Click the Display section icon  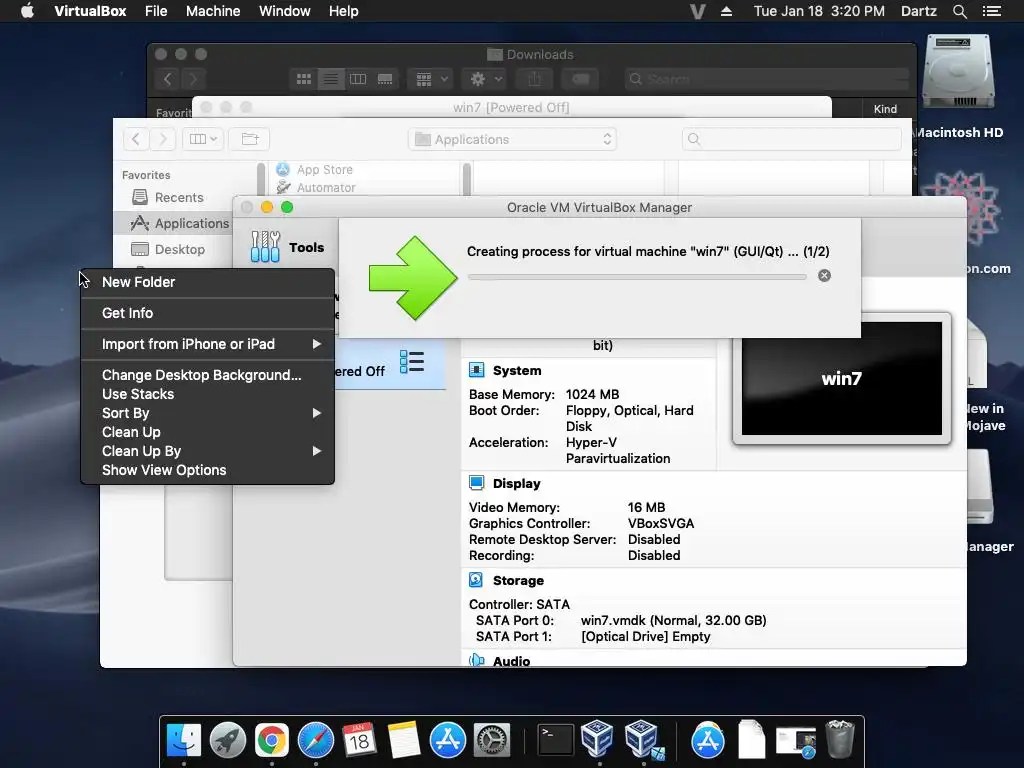tap(477, 483)
